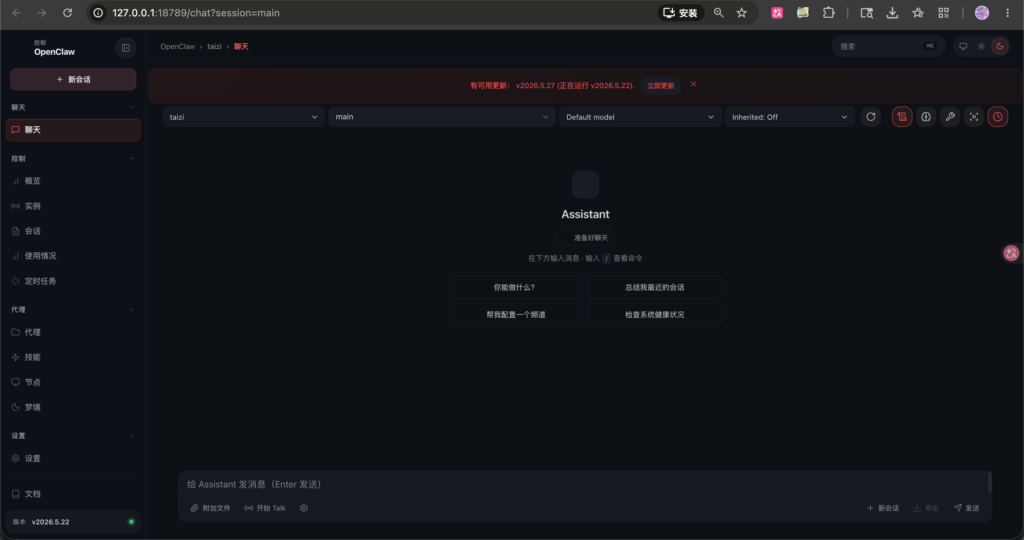Screen dimensions: 1024x540
Task: Collapse the 代理 sidebar section header
Action: tap(73, 310)
